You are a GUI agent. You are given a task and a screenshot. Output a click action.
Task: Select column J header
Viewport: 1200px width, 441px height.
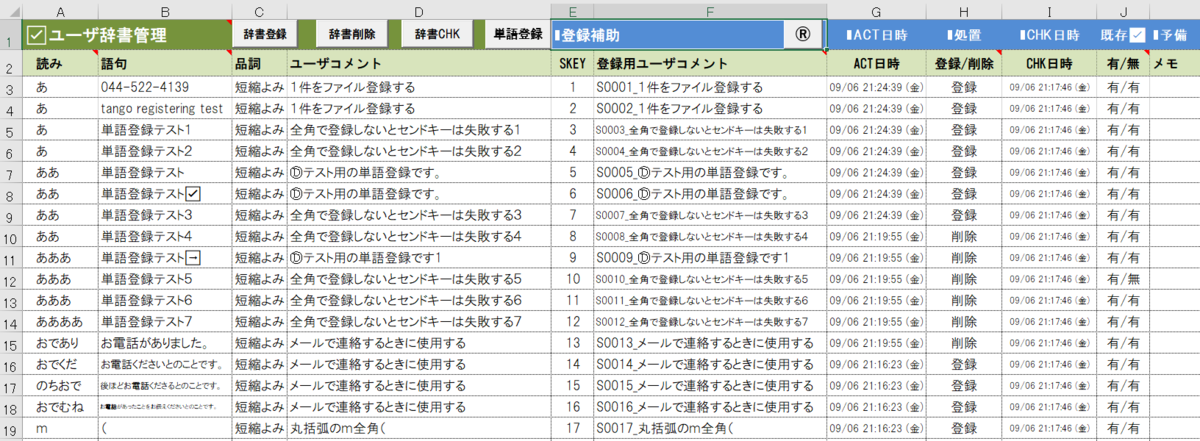(1123, 10)
